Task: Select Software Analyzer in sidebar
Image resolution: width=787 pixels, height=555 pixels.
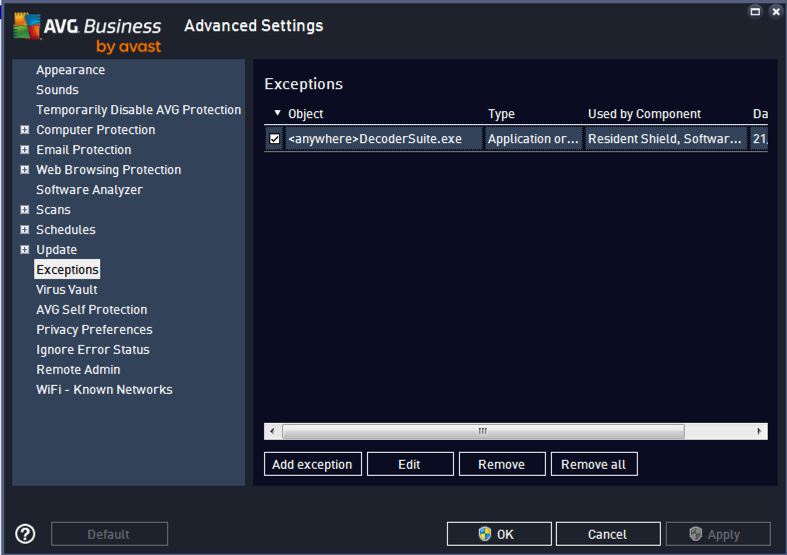Action: click(89, 190)
